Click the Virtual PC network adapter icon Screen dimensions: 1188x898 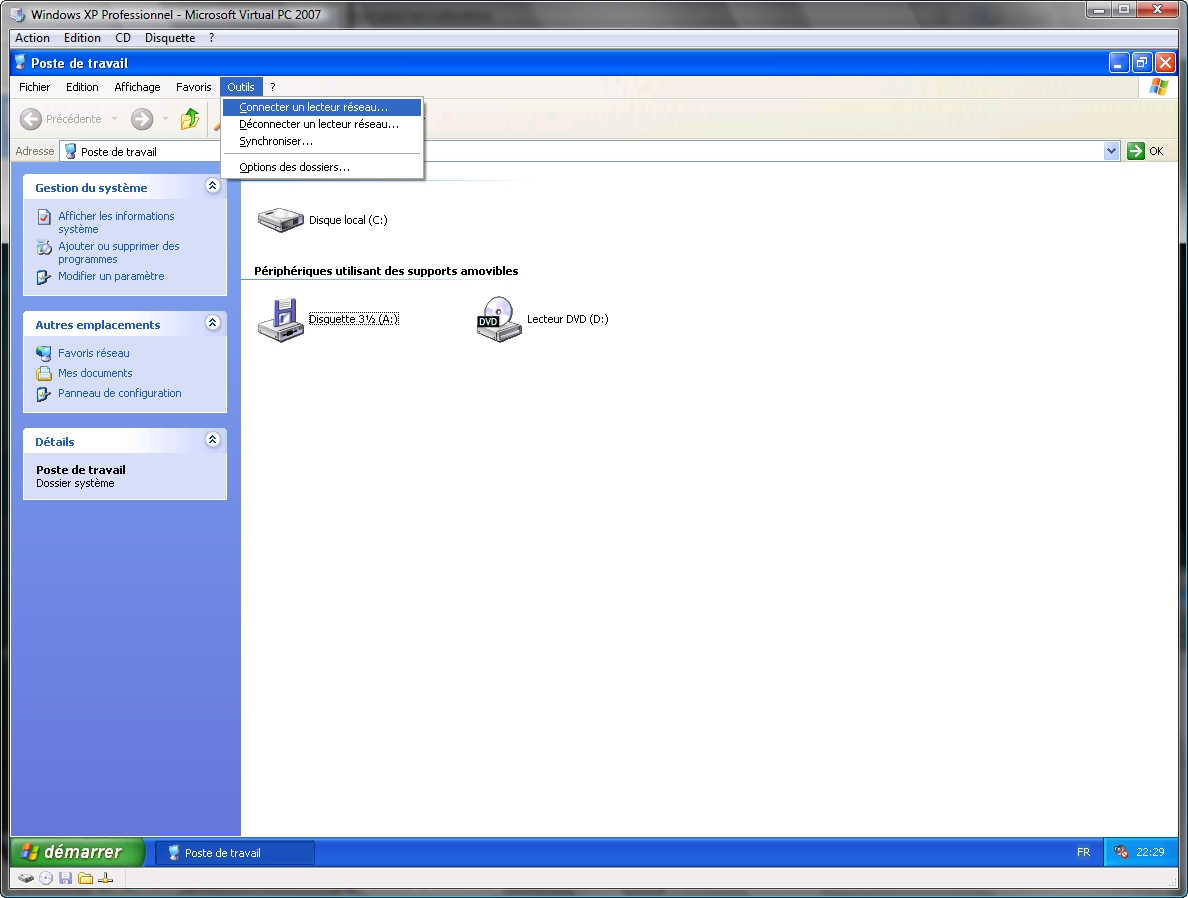click(106, 878)
